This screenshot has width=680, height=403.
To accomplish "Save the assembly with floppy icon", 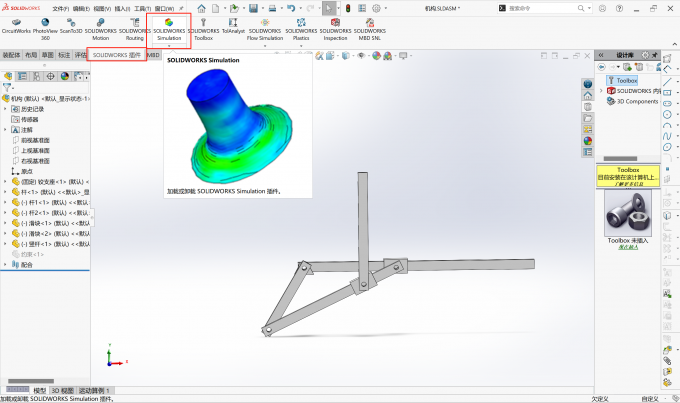I will (x=253, y=8).
